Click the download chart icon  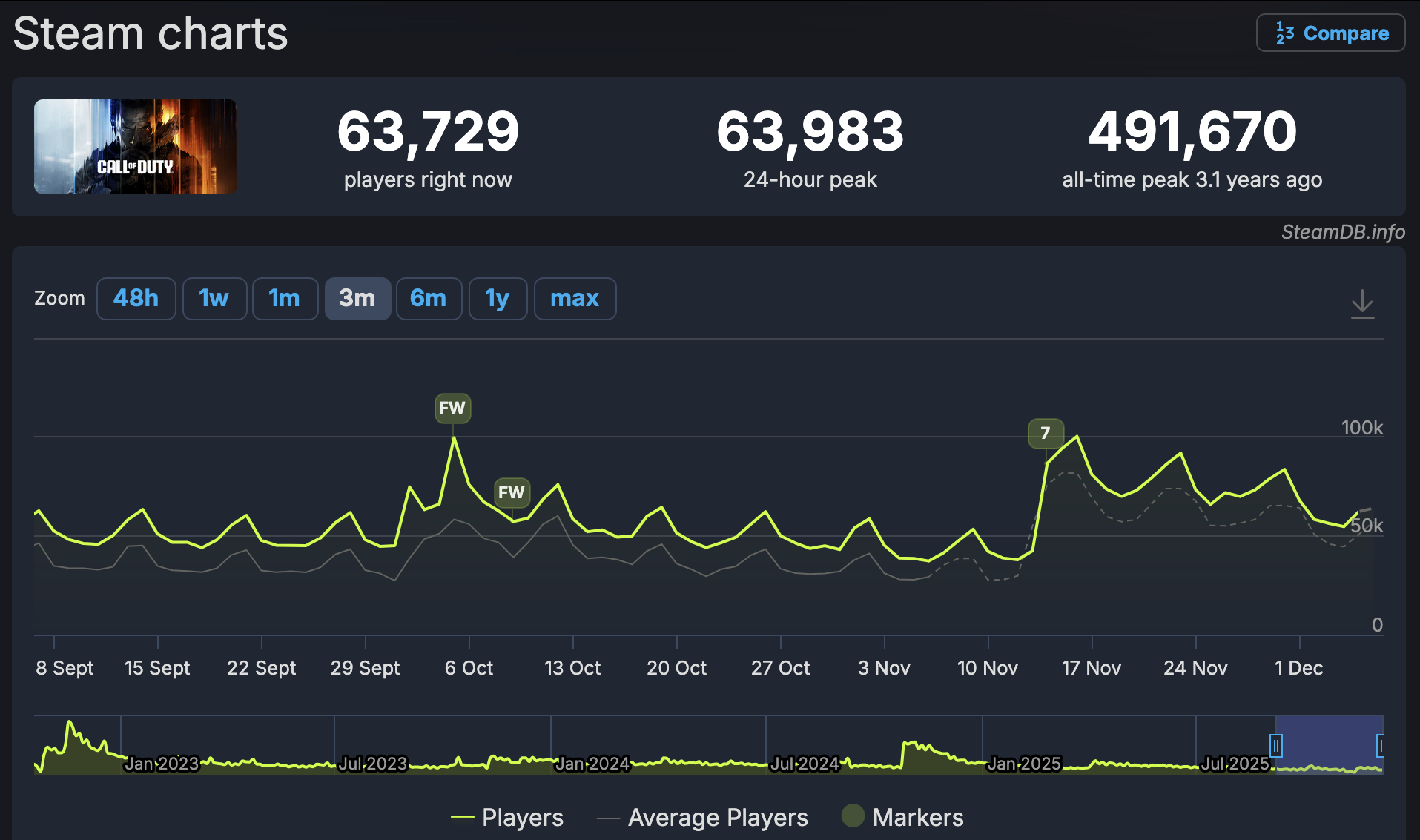tap(1362, 304)
